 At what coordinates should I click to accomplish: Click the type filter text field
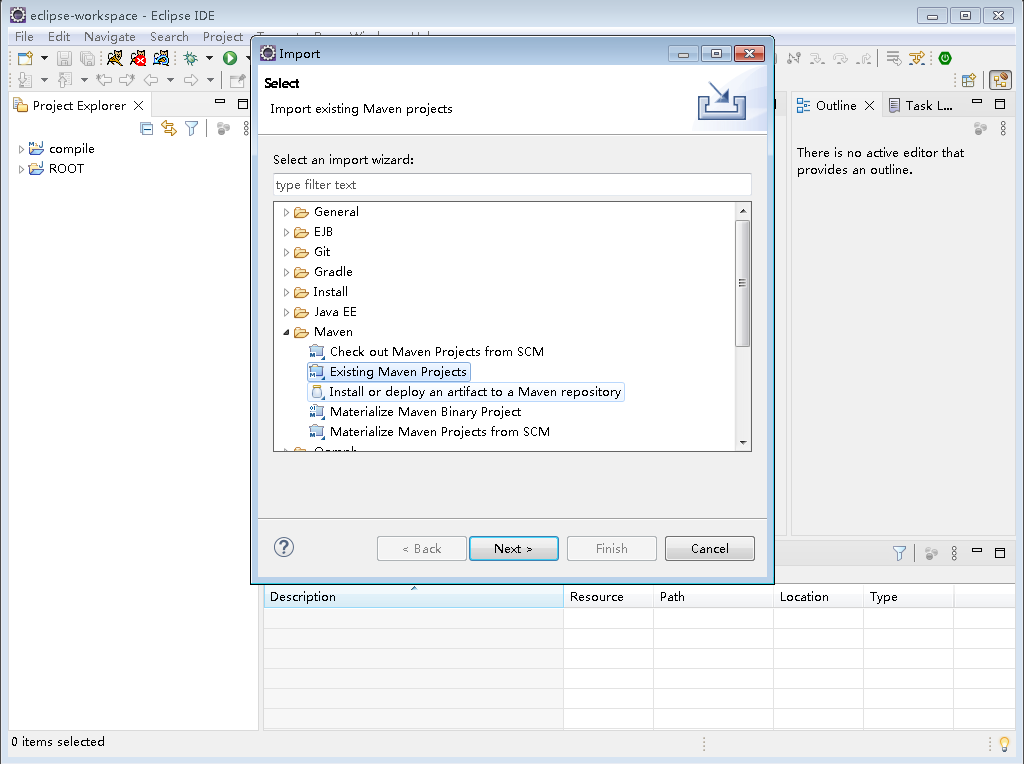pos(512,185)
